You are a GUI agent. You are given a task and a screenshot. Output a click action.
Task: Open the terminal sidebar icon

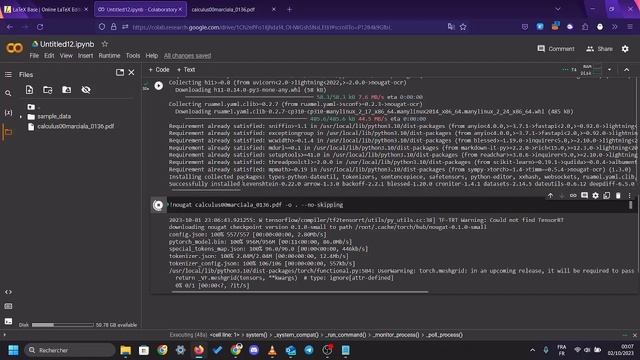pyautogui.click(x=8, y=321)
